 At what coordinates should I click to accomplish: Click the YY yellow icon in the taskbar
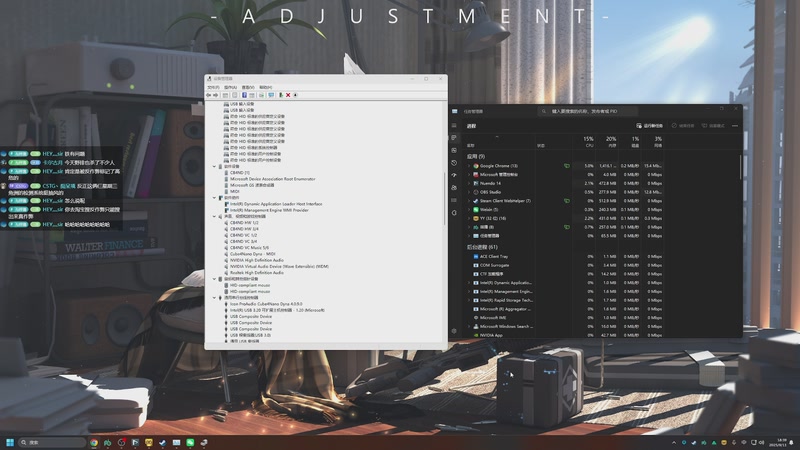tap(149, 442)
